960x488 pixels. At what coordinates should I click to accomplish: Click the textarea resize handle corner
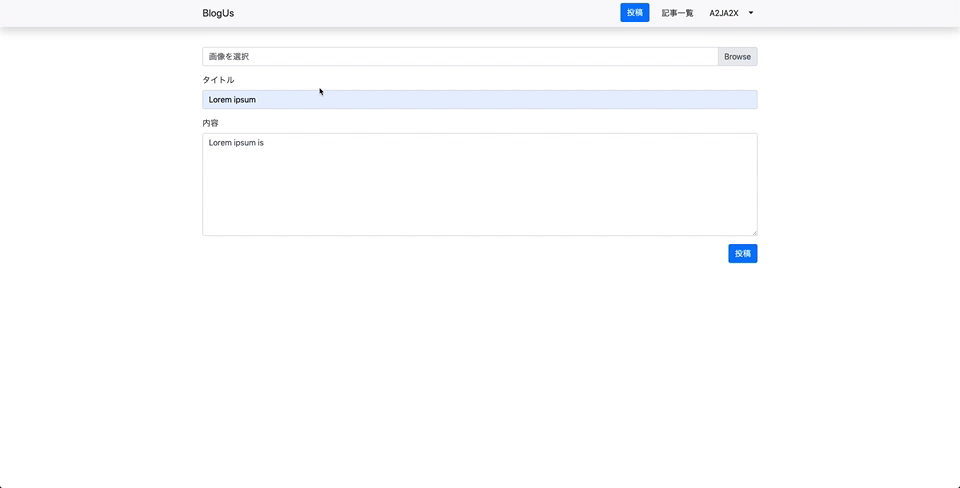pos(753,232)
